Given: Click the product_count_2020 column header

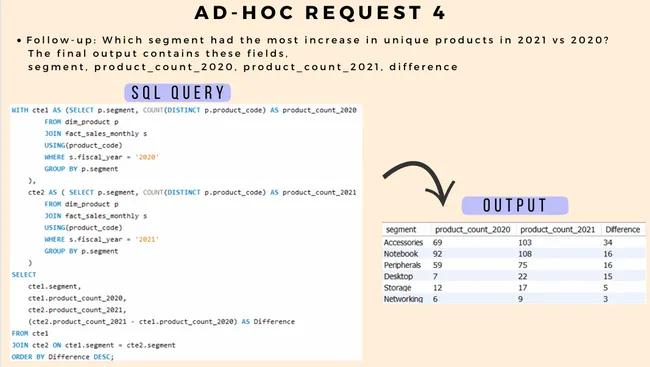Looking at the screenshot, I should 473,229.
